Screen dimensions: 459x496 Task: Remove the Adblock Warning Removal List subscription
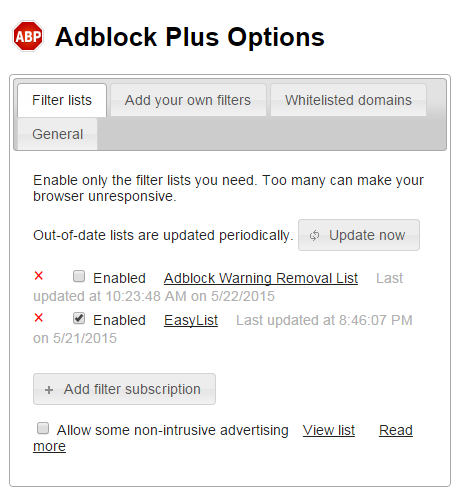point(39,276)
